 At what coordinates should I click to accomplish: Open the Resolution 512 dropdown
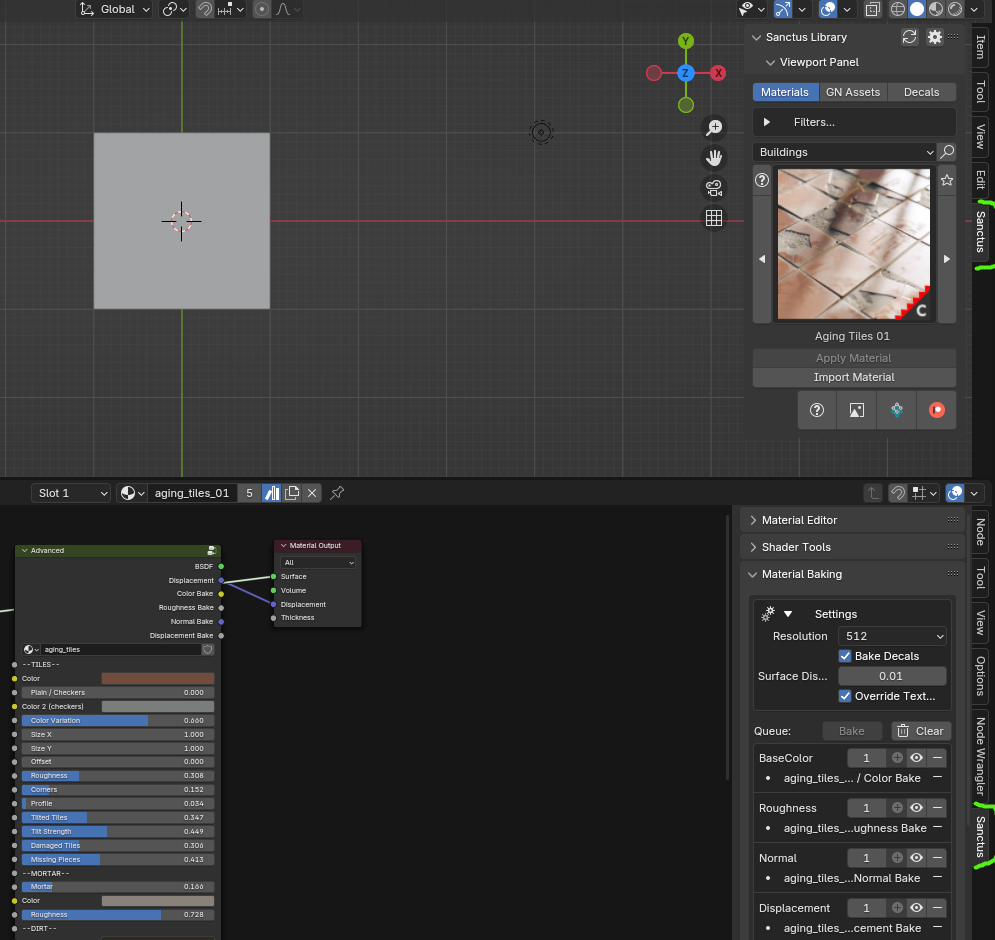click(x=892, y=636)
